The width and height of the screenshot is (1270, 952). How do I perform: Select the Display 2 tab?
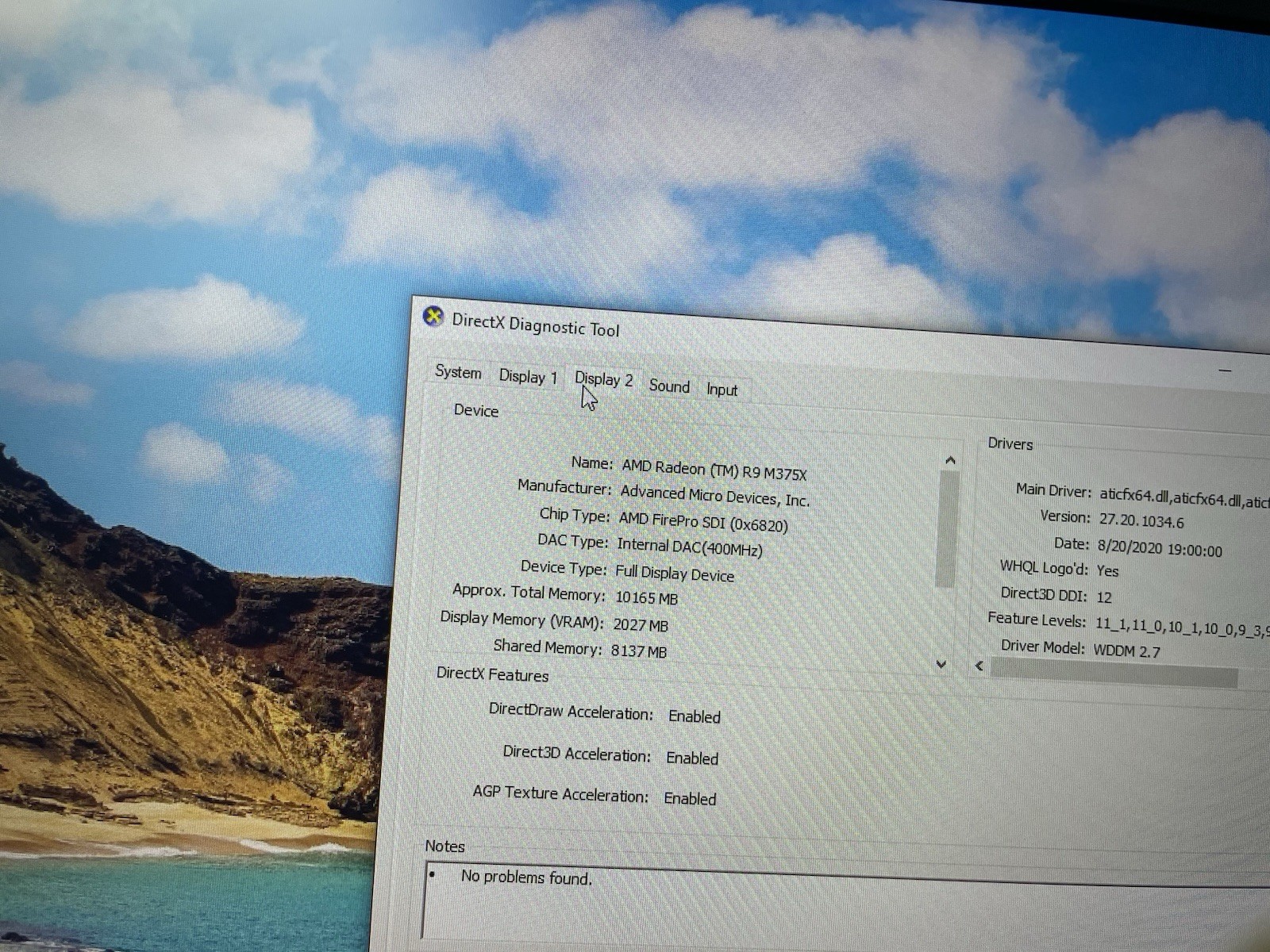coord(603,380)
